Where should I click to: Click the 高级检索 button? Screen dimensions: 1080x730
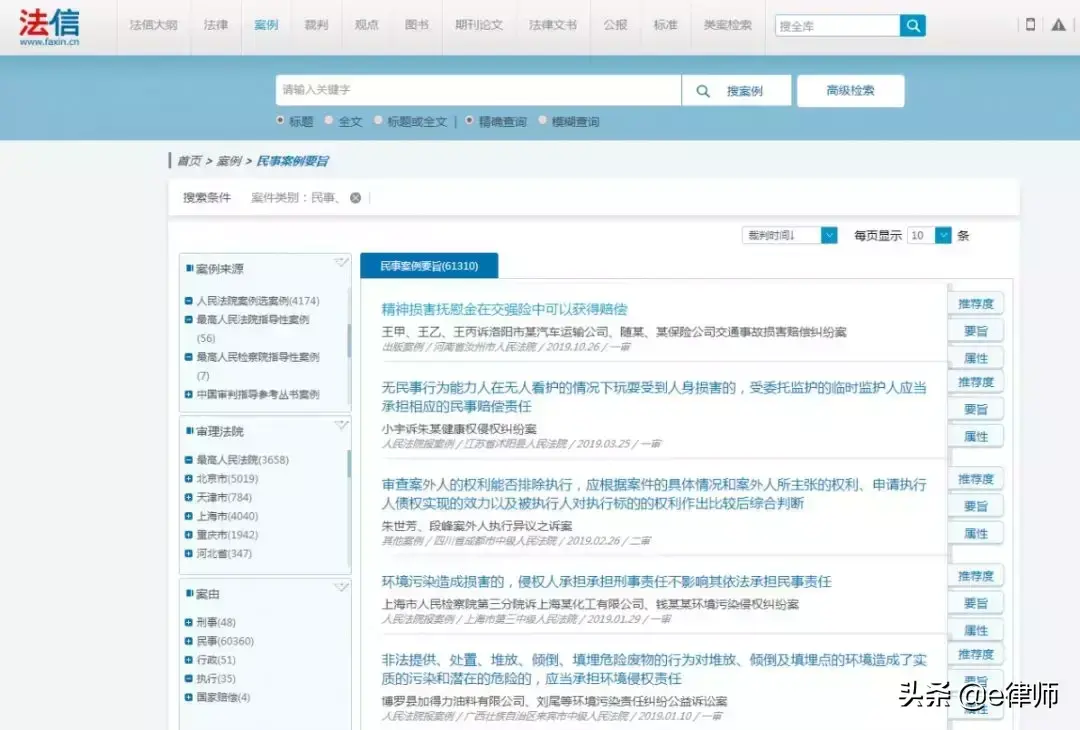click(851, 90)
